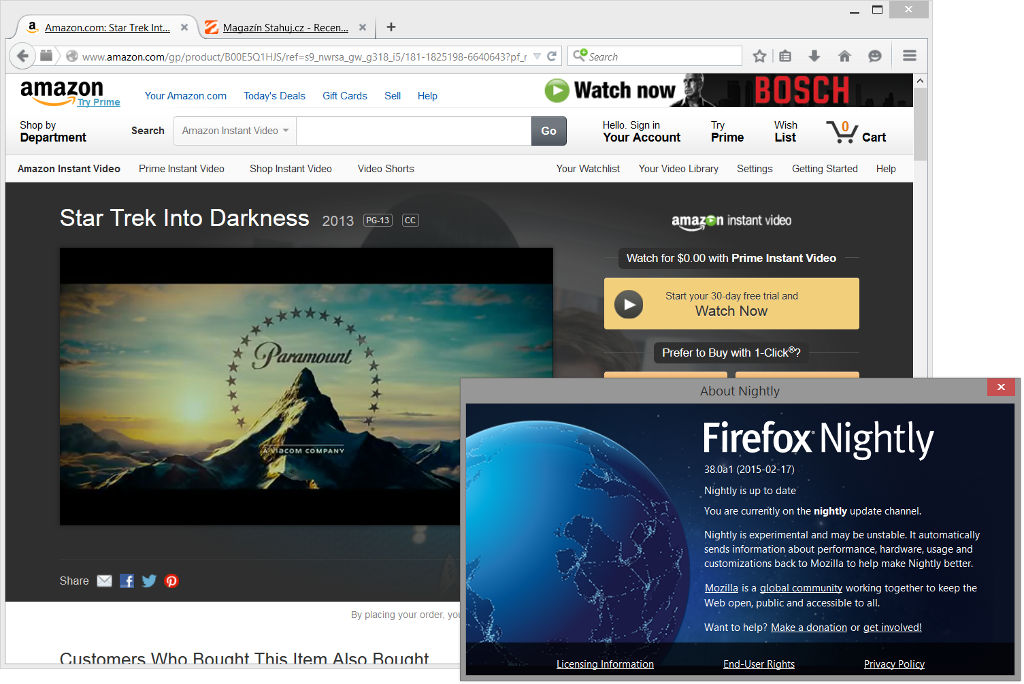
Task: Open Settings in the video nav bar
Action: pos(755,169)
